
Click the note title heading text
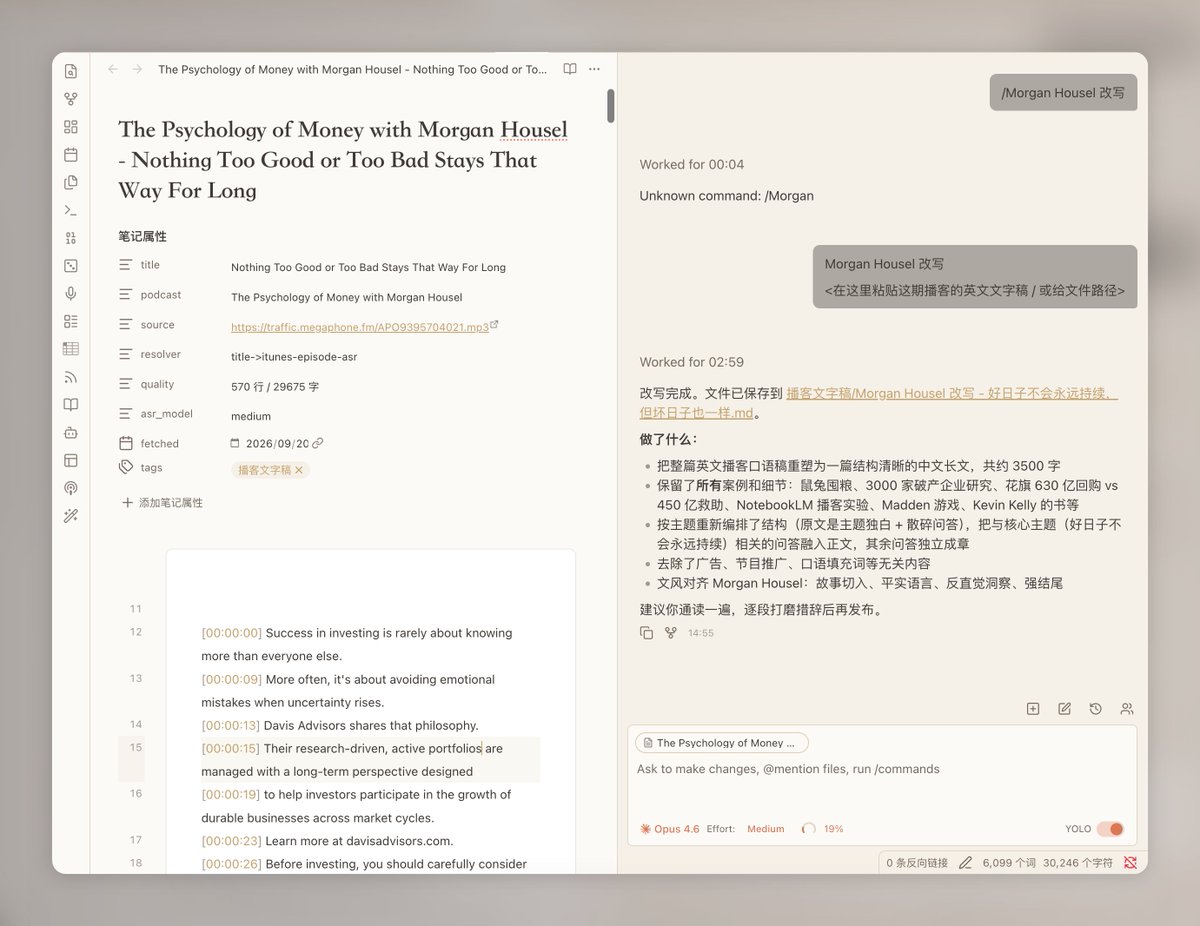343,160
